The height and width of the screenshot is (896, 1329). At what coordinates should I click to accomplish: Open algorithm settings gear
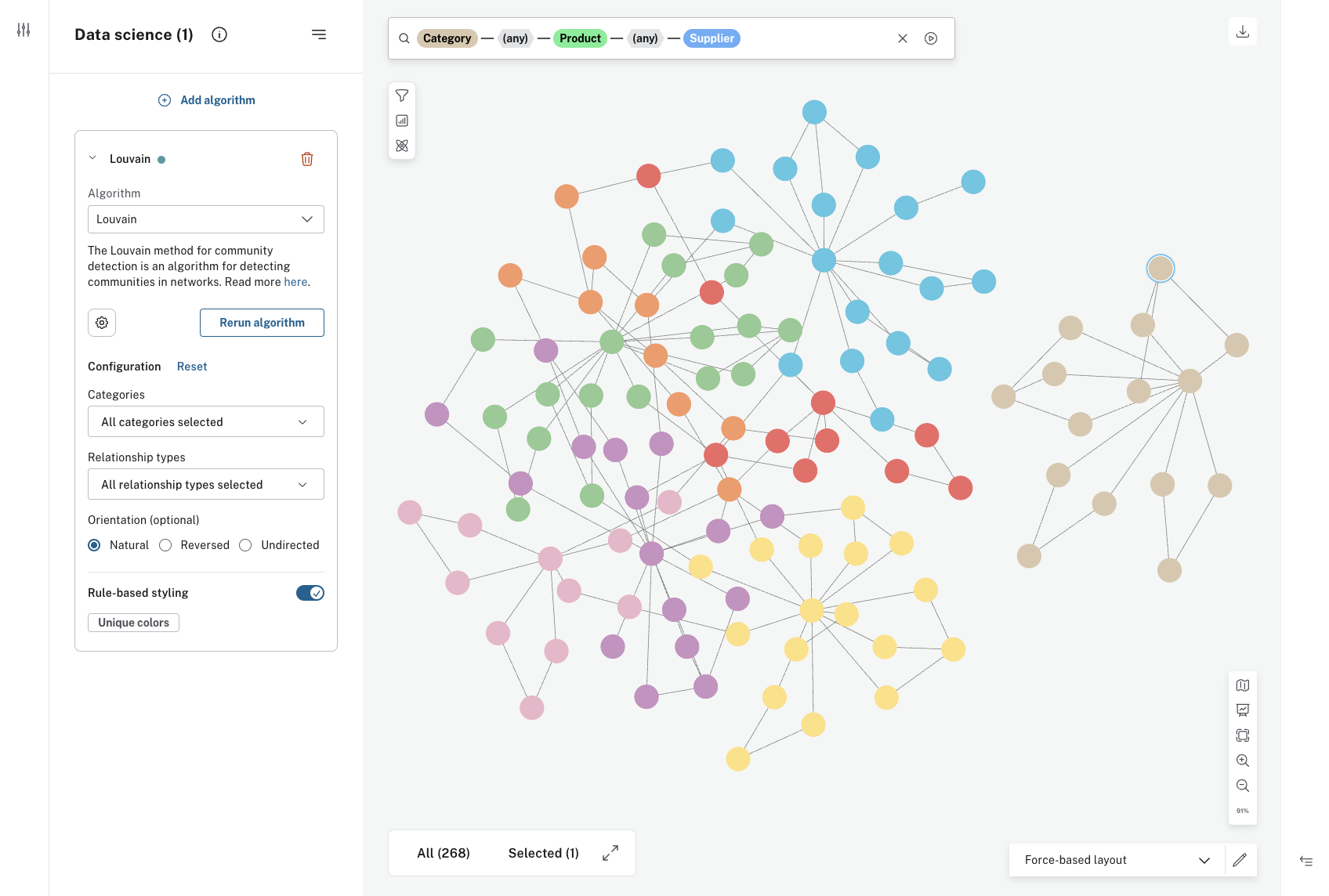coord(102,323)
